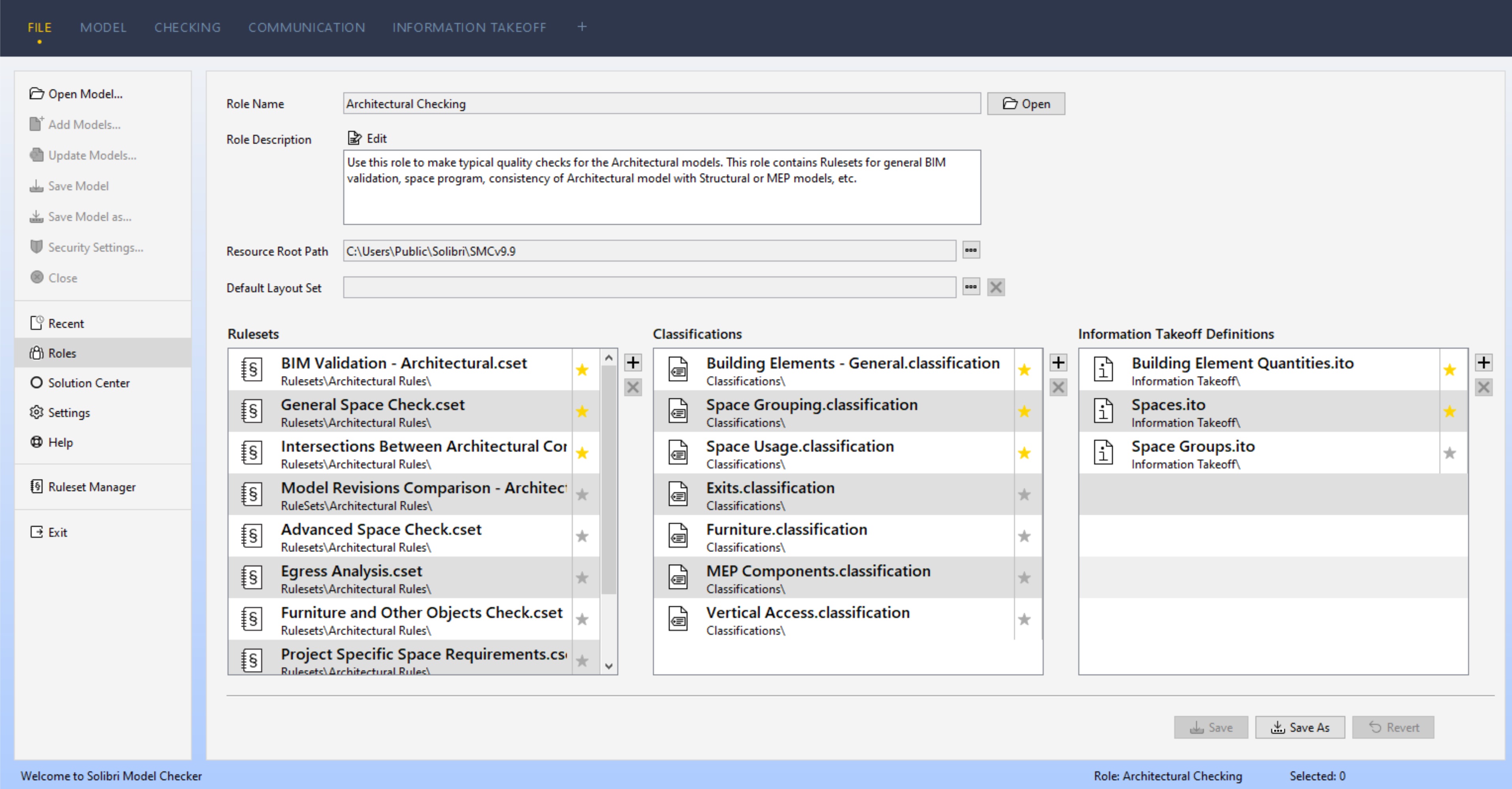Star the Space Groups.ito definition
This screenshot has height=789, width=1512.
[1450, 453]
